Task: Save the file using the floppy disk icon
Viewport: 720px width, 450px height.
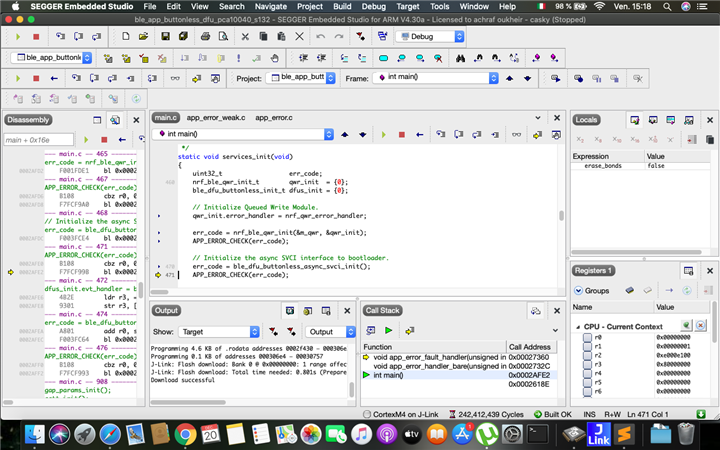Action: (x=165, y=36)
